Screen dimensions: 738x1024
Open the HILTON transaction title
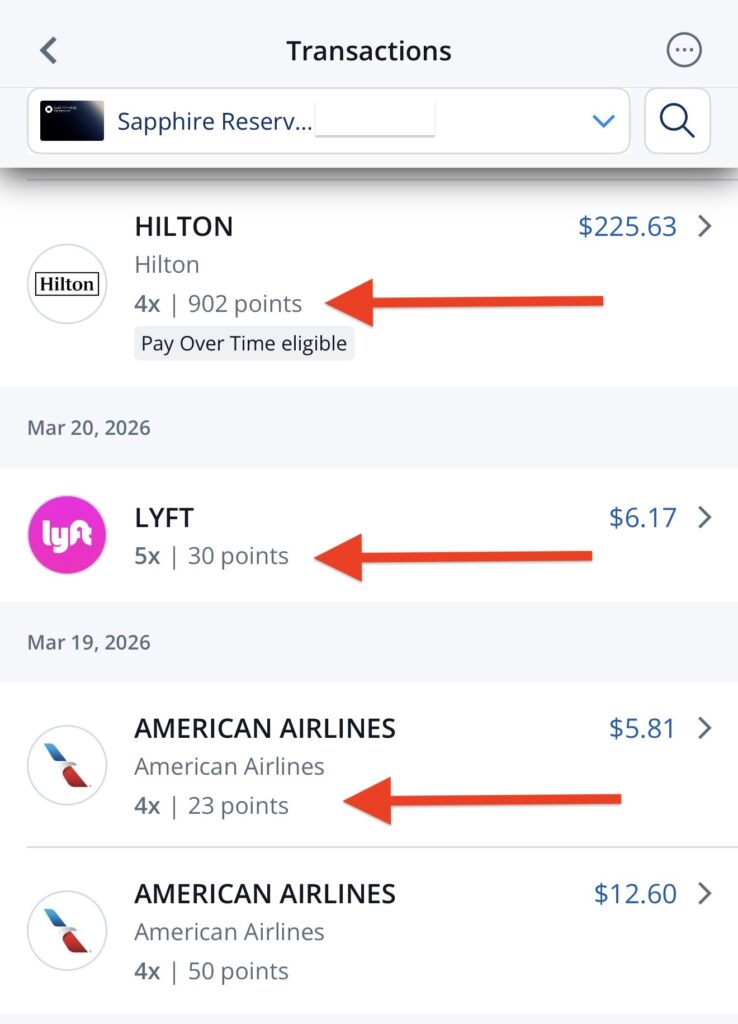(x=184, y=227)
